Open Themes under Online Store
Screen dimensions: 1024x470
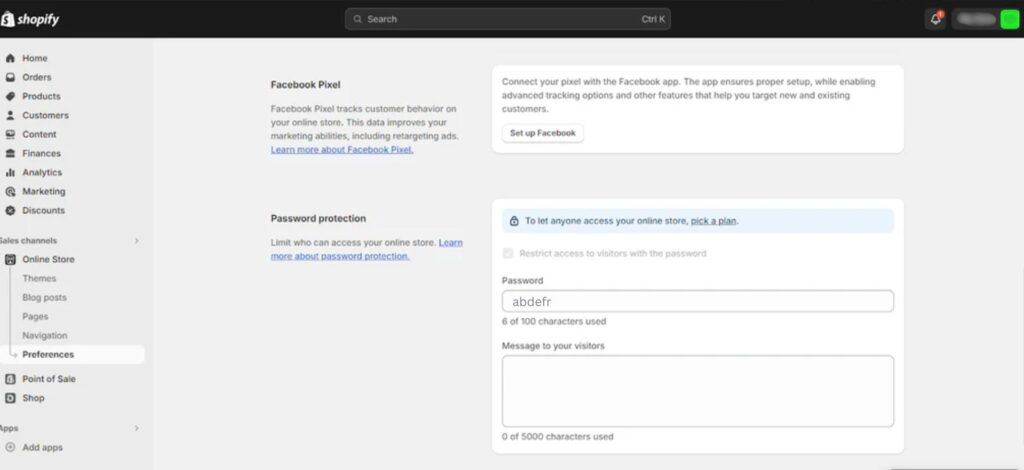coord(39,278)
